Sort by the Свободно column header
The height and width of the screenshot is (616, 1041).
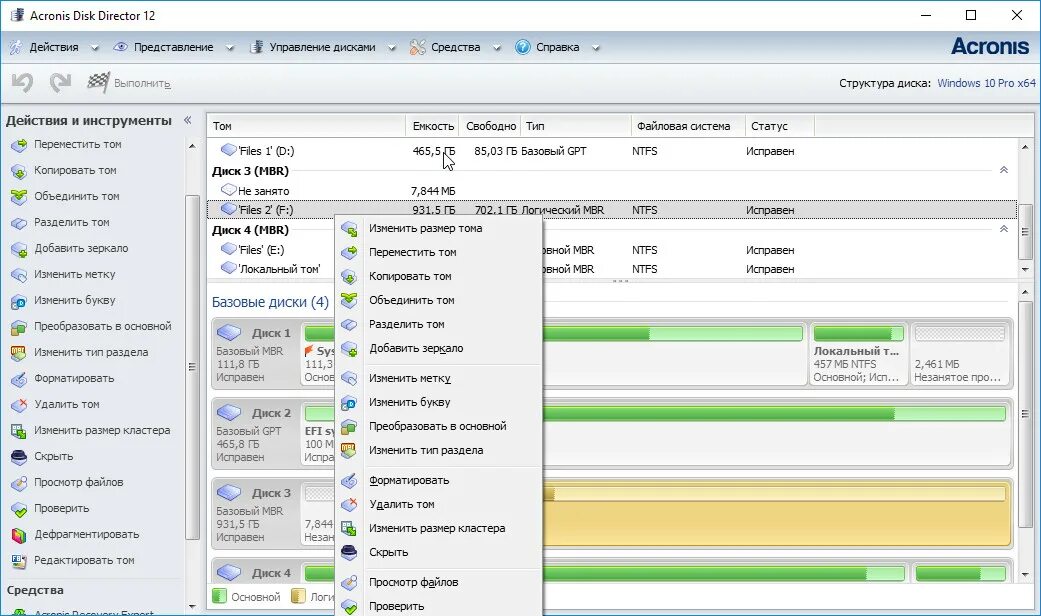pos(490,125)
